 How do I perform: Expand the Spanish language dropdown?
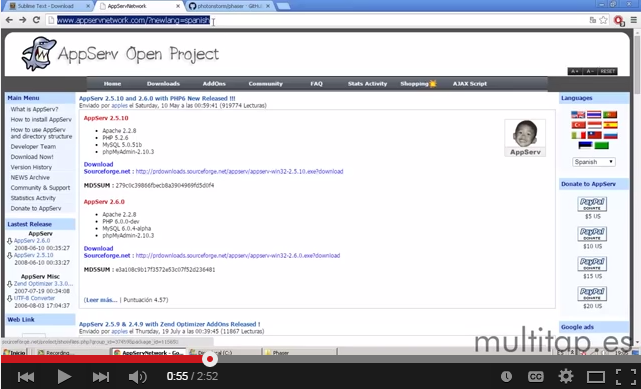594,162
